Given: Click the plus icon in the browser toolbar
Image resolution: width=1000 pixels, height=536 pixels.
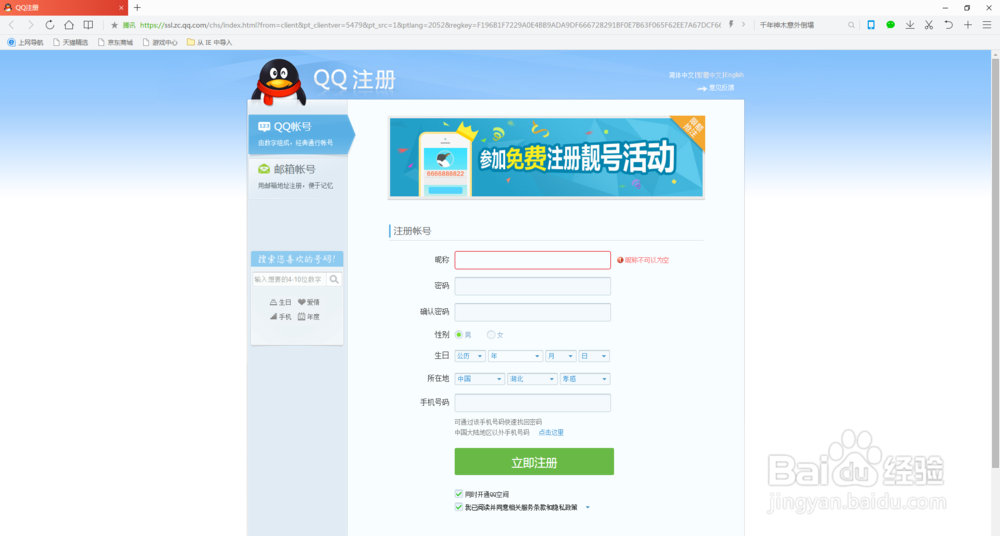Looking at the screenshot, I should coord(967,25).
